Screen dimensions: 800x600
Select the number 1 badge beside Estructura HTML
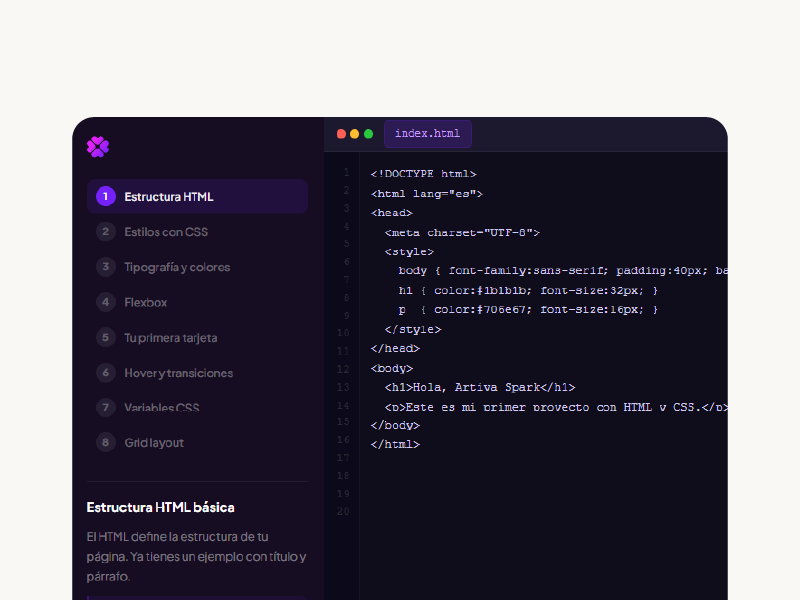(x=106, y=196)
